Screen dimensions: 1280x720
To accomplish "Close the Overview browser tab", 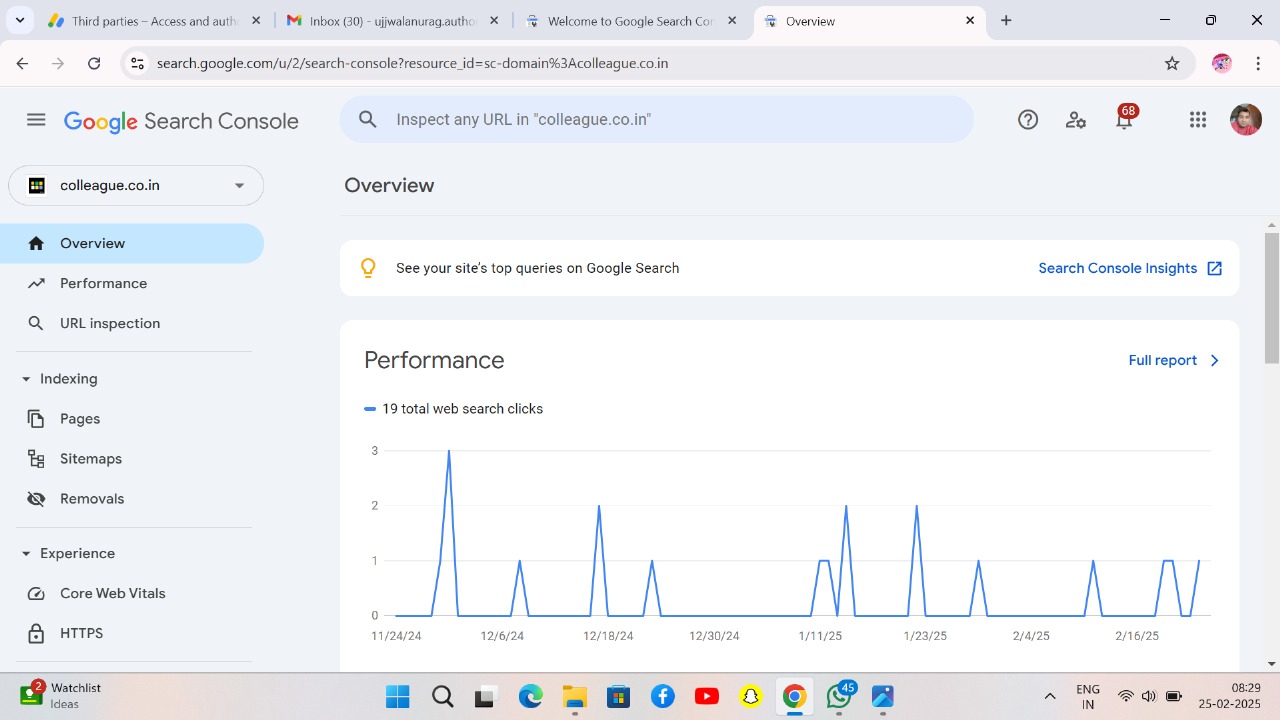I will coord(970,20).
